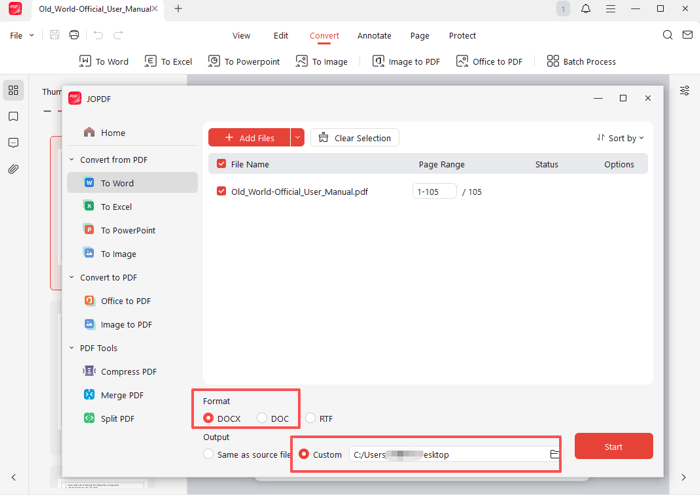Click the Clear Selection button
The height and width of the screenshot is (495, 700).
(x=355, y=137)
